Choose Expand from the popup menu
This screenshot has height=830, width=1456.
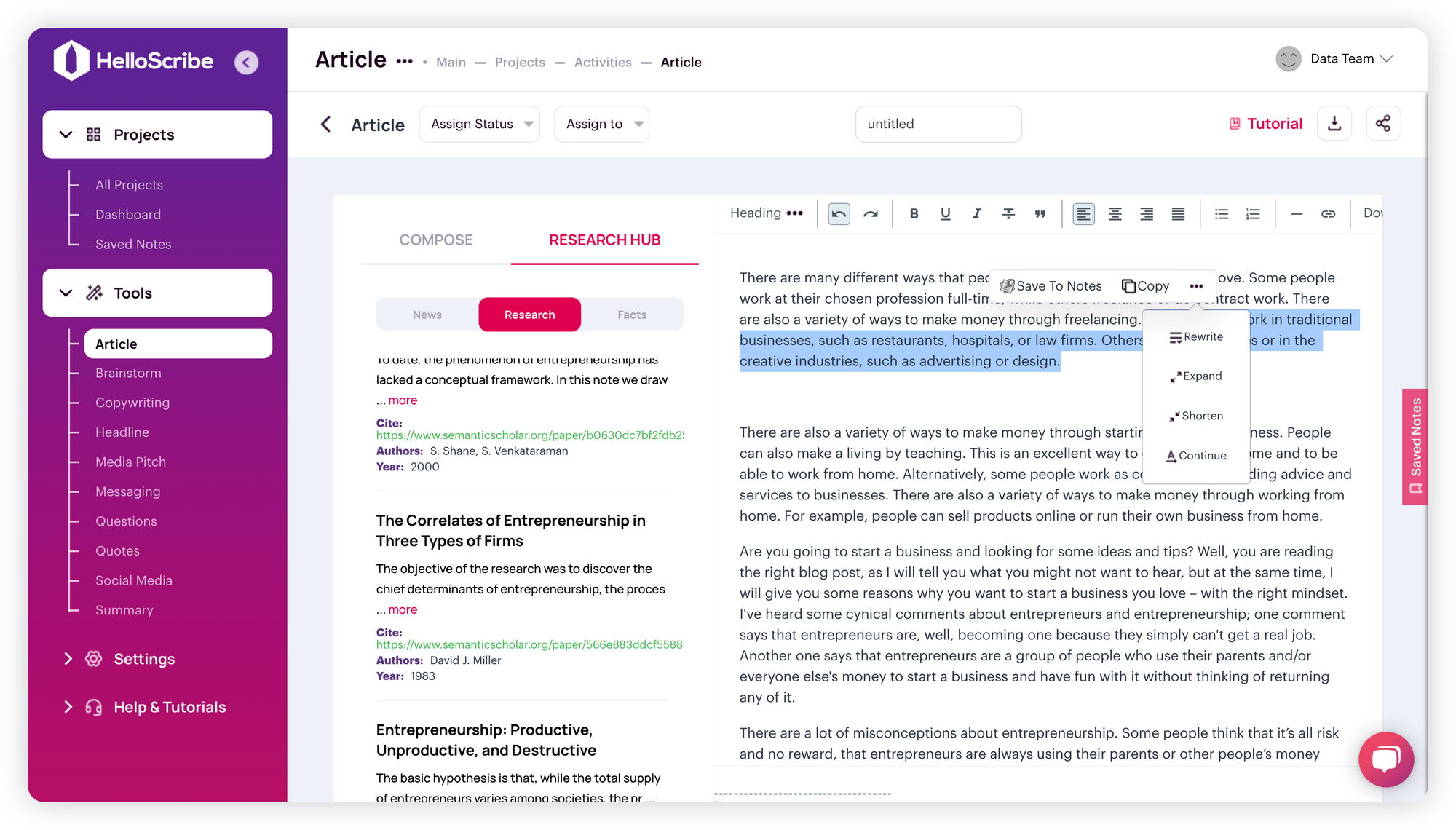tap(1196, 376)
